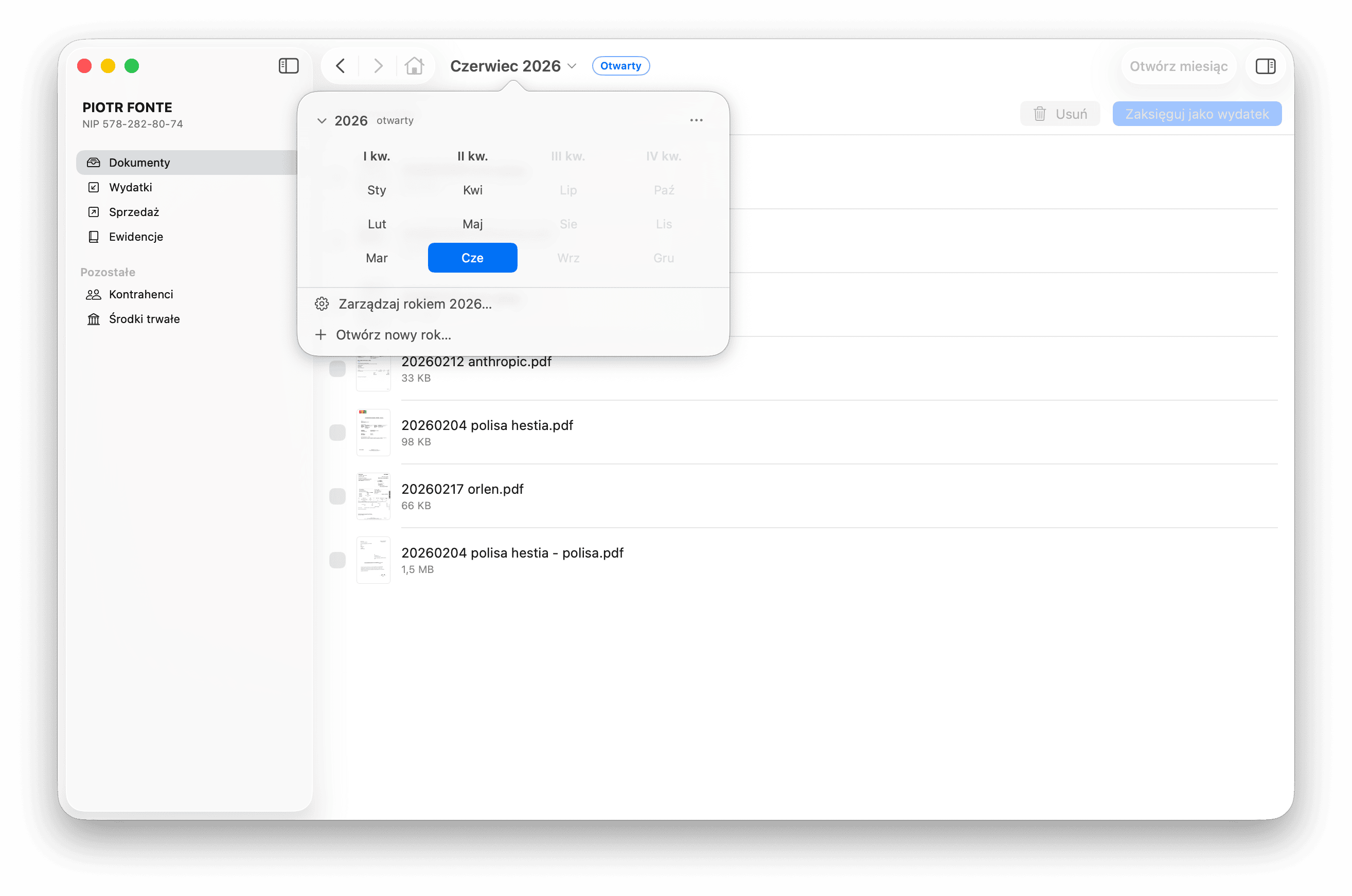Open the three-dot menu for 2026
Viewport: 1352px width, 896px height.
pyautogui.click(x=696, y=120)
